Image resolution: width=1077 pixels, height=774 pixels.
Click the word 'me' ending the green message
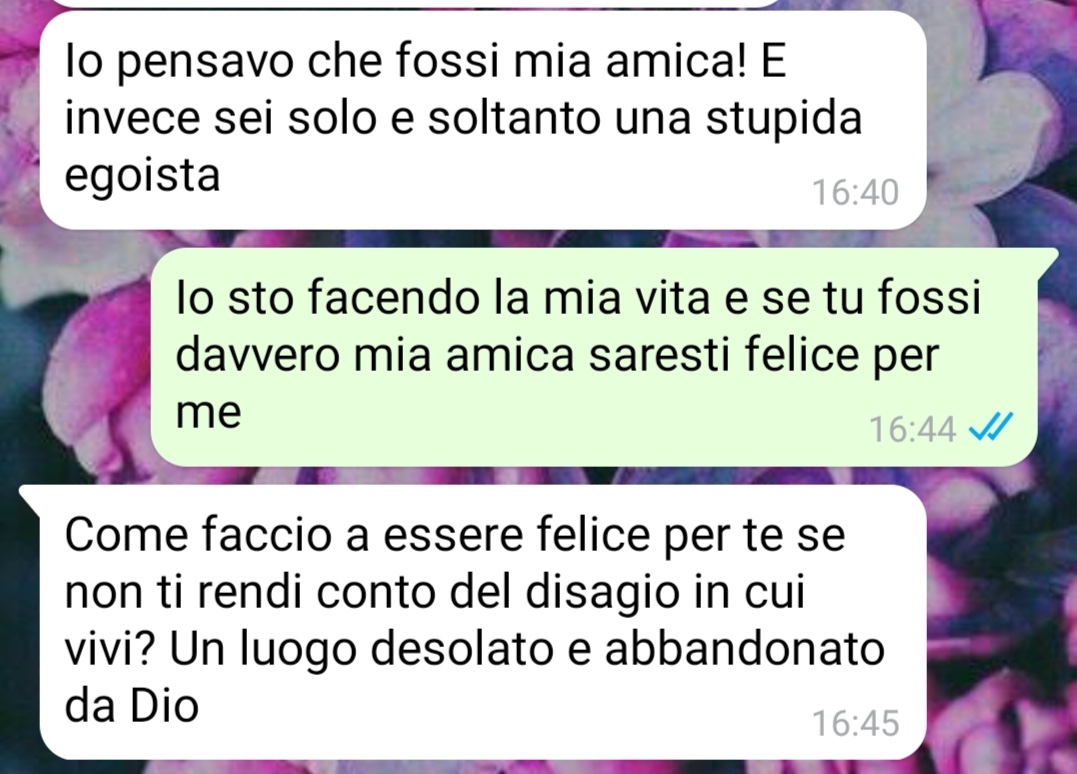(209, 414)
